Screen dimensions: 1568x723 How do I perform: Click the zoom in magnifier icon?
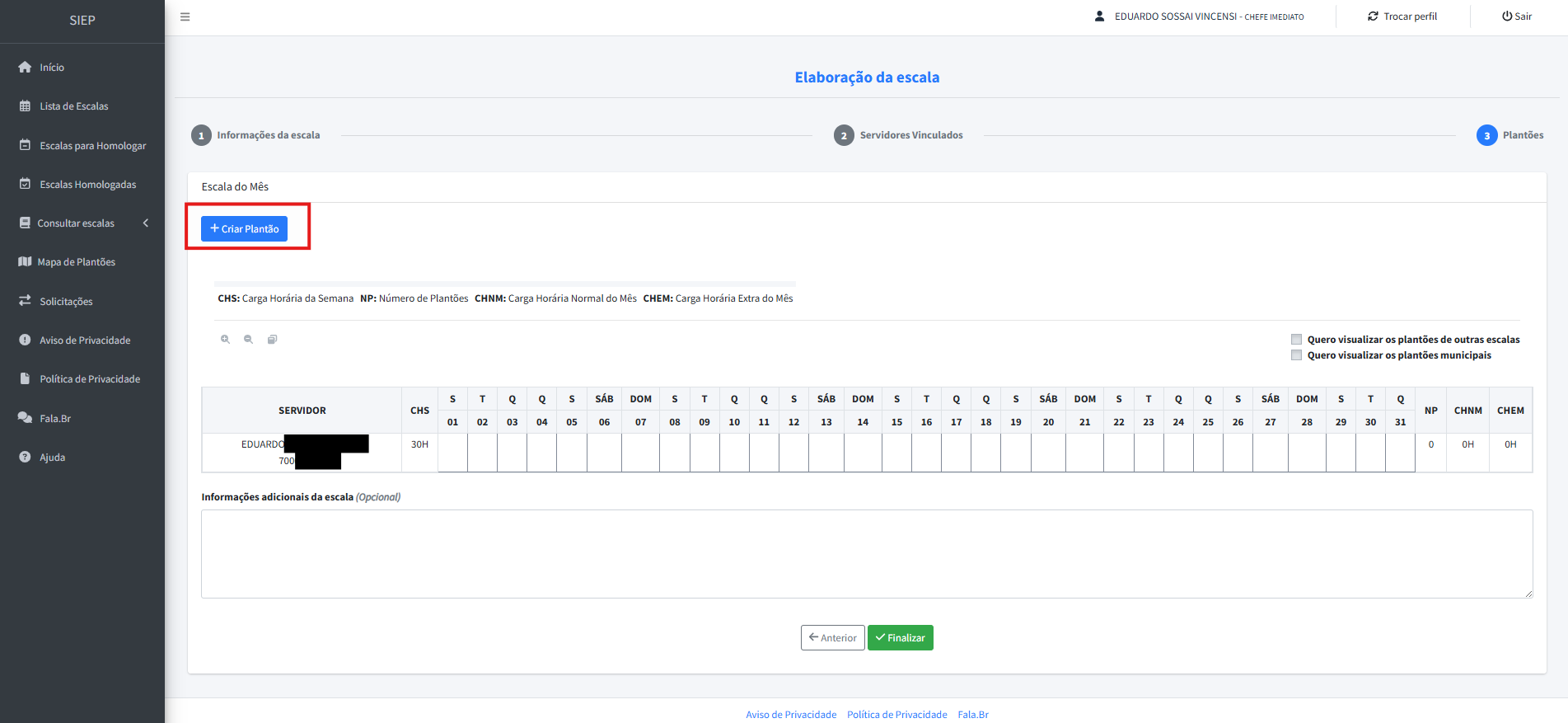click(225, 340)
